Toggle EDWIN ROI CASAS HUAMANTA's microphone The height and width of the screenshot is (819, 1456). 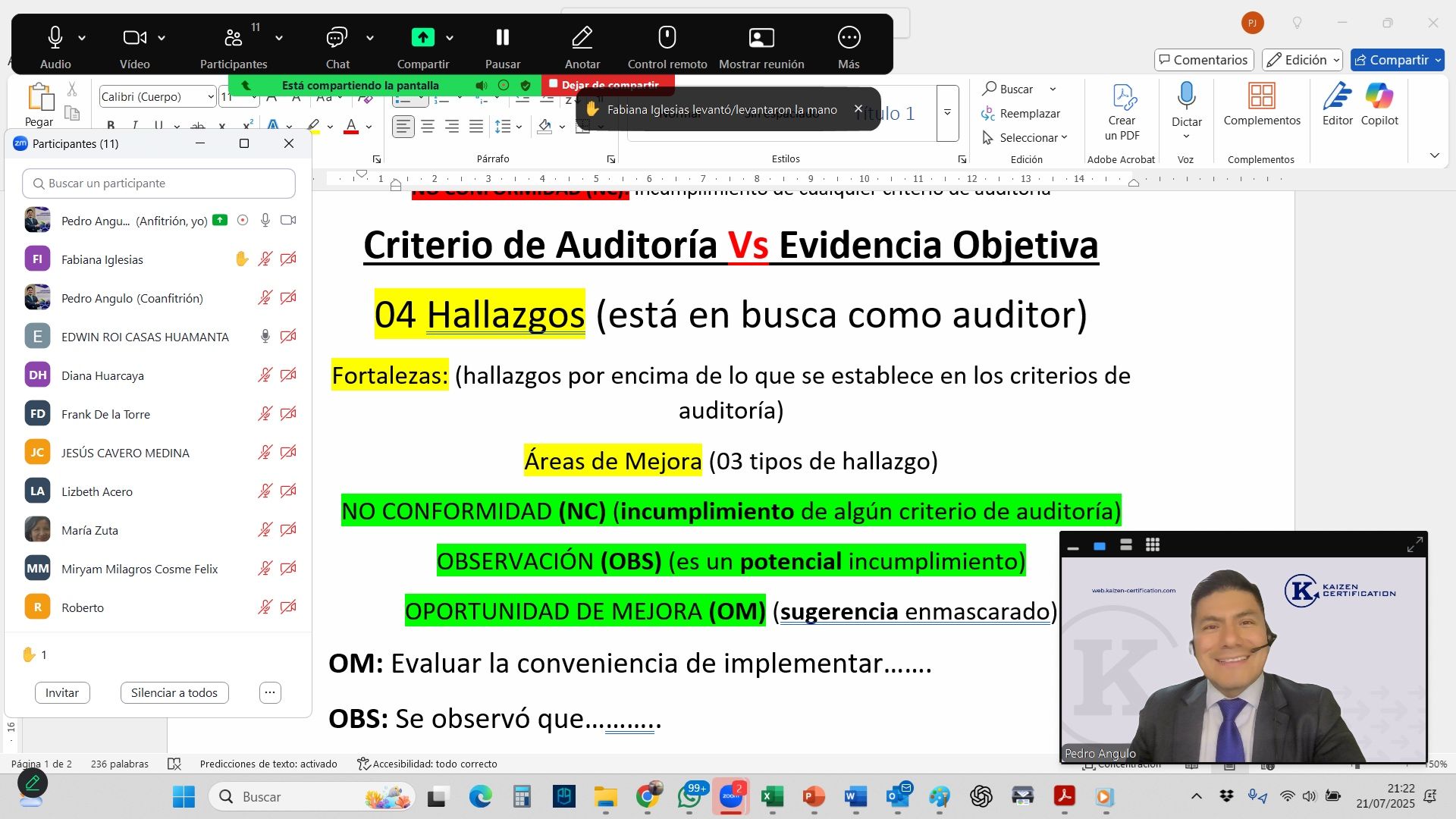pyautogui.click(x=265, y=336)
